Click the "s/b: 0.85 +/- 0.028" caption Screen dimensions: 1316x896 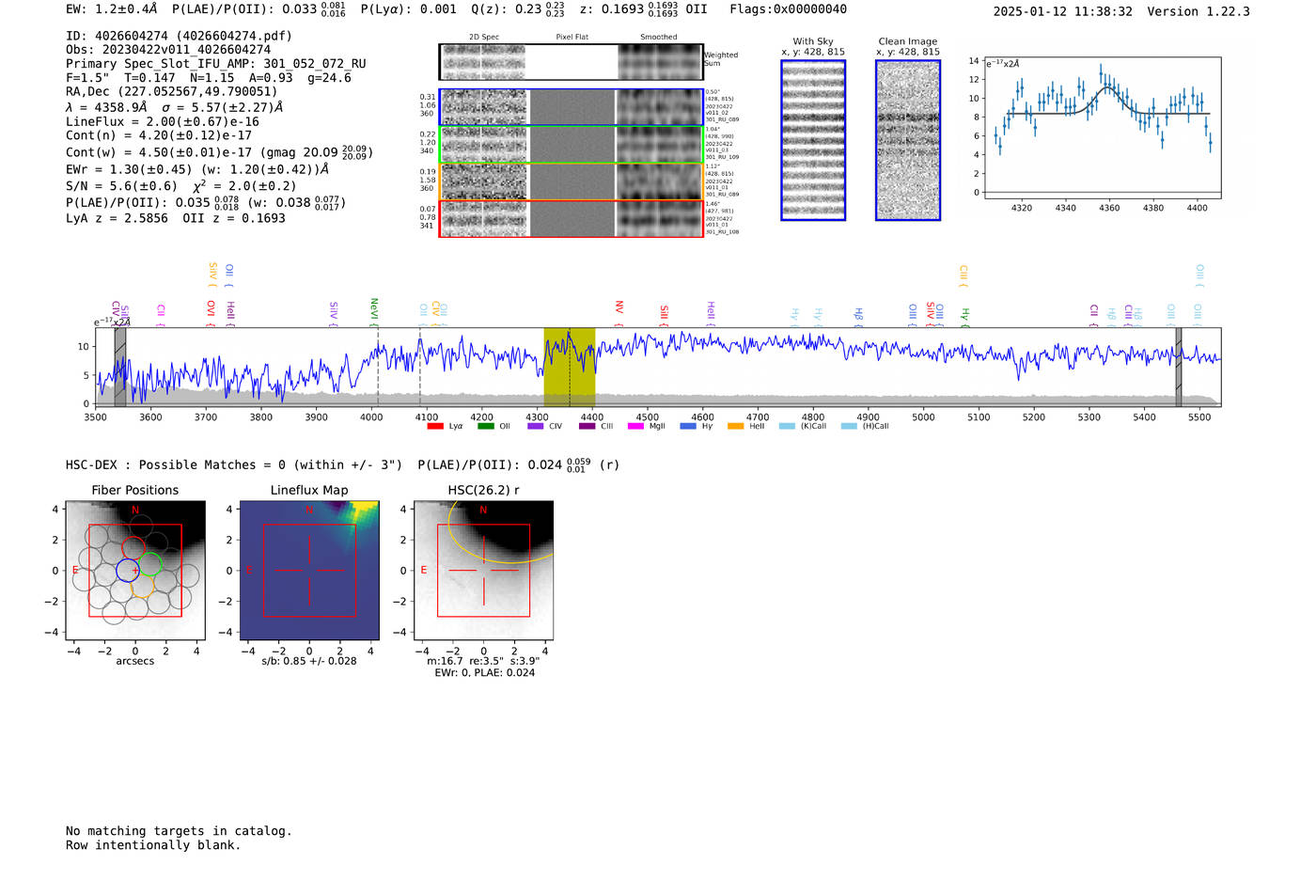[309, 661]
